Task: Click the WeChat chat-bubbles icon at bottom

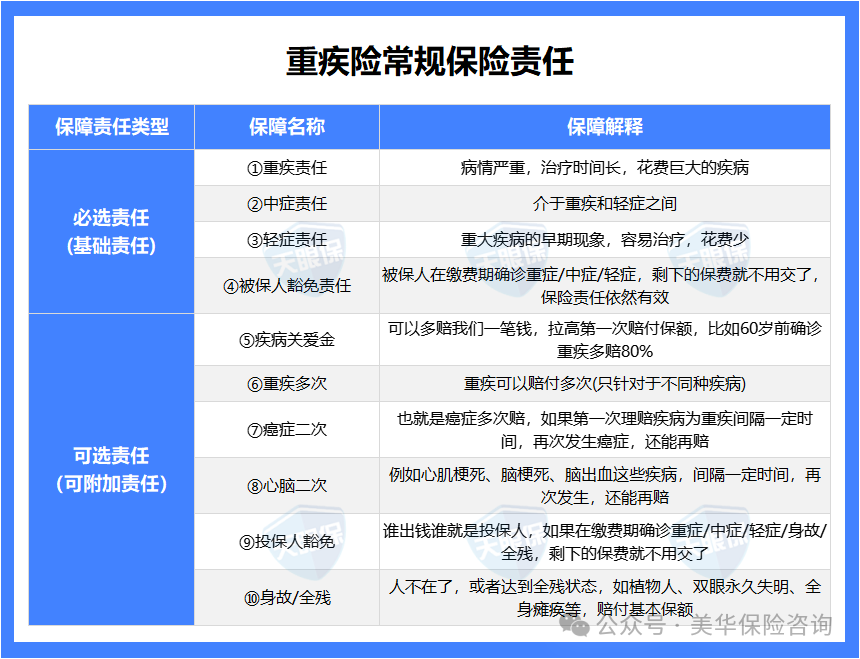Action: 572,631
